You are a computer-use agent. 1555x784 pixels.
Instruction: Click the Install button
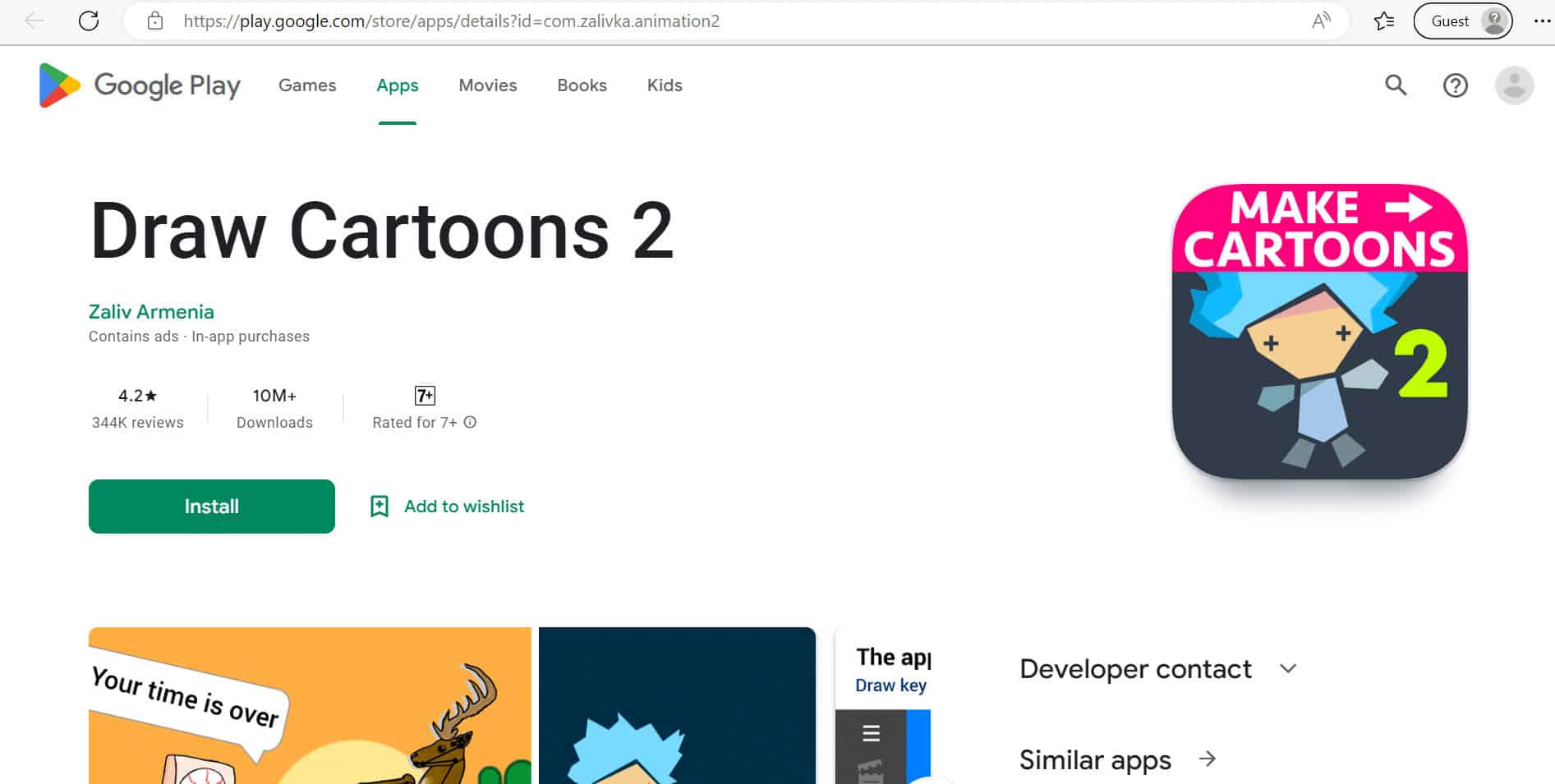click(x=212, y=507)
